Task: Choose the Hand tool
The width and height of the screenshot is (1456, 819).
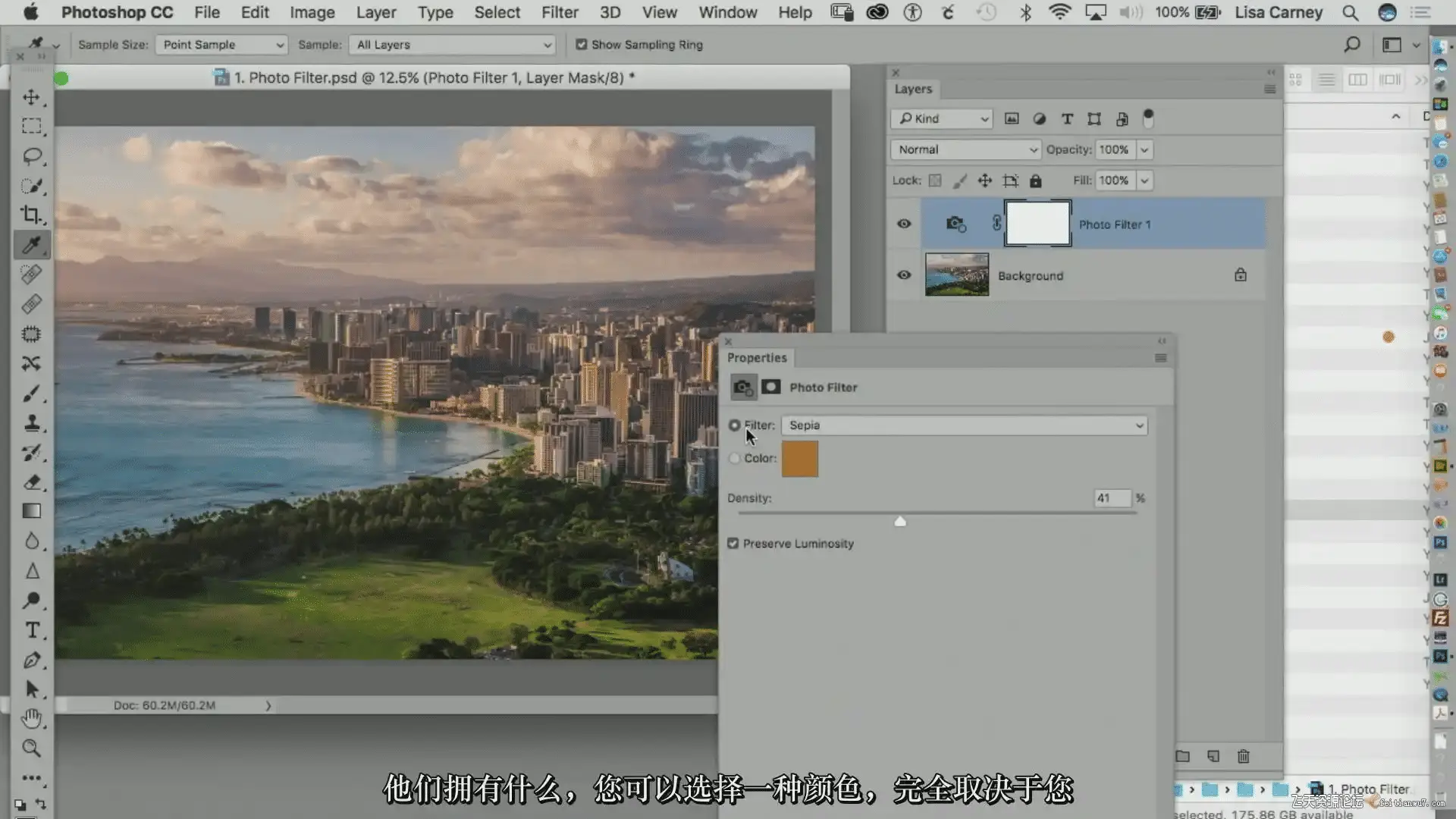Action: point(31,718)
